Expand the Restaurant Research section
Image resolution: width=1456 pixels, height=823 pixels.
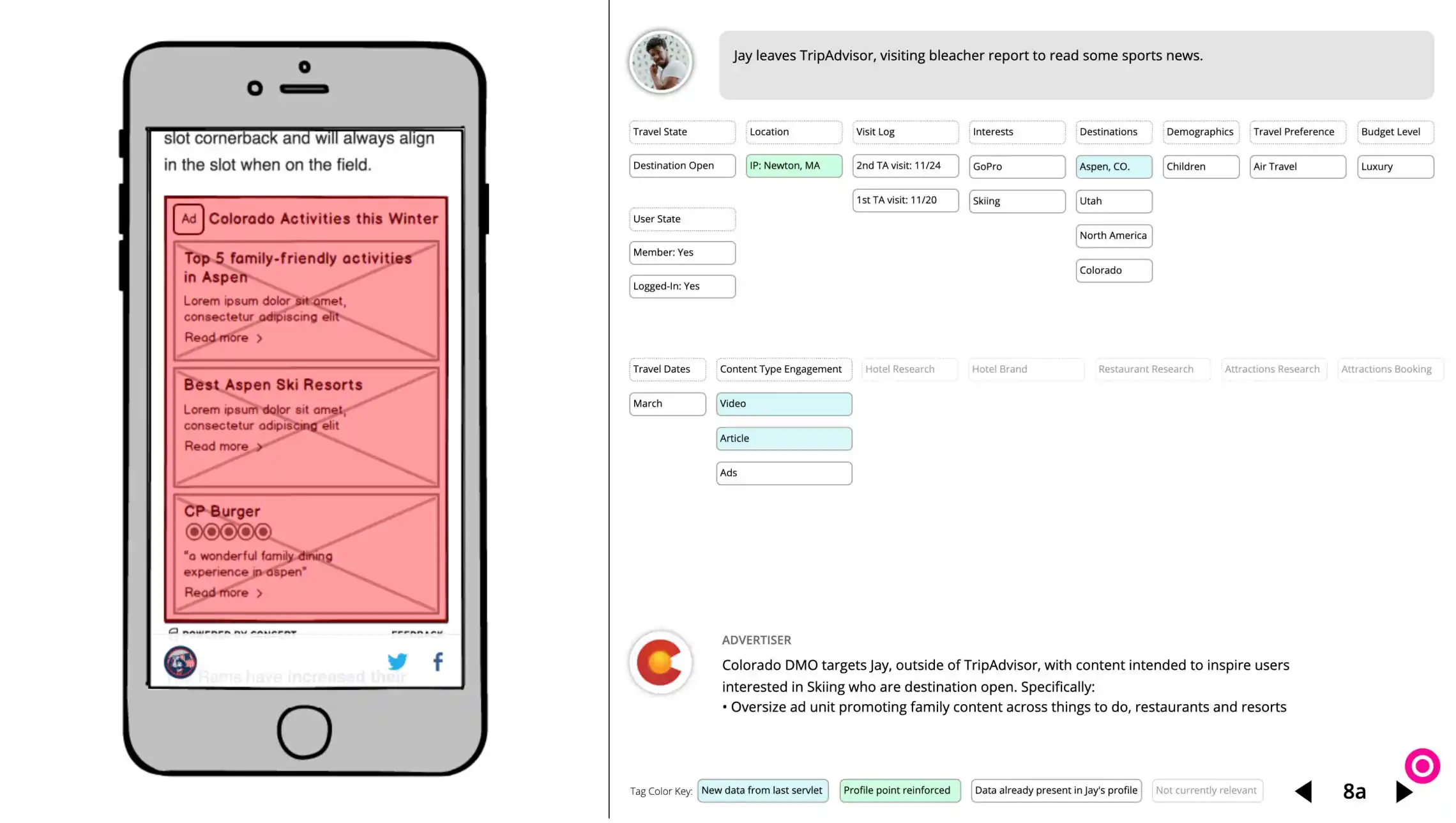[1145, 368]
